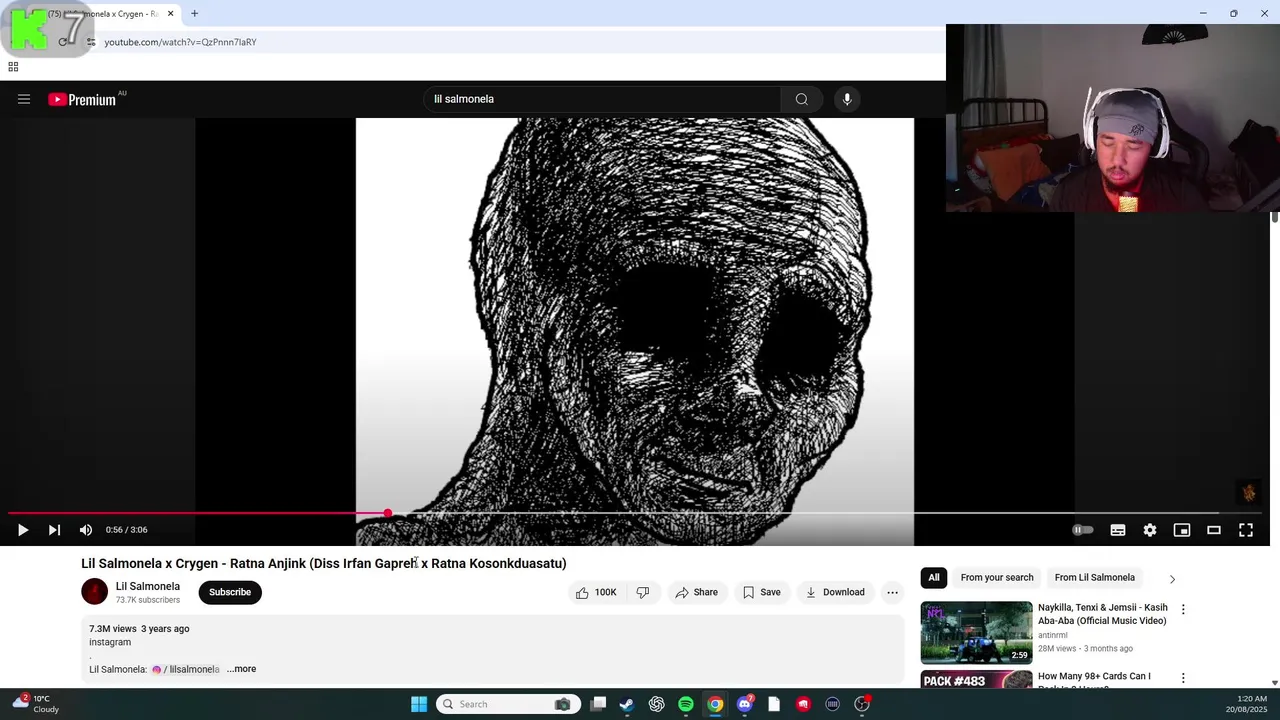Viewport: 1280px width, 720px height.
Task: Skip to the next video
Action: tap(54, 530)
